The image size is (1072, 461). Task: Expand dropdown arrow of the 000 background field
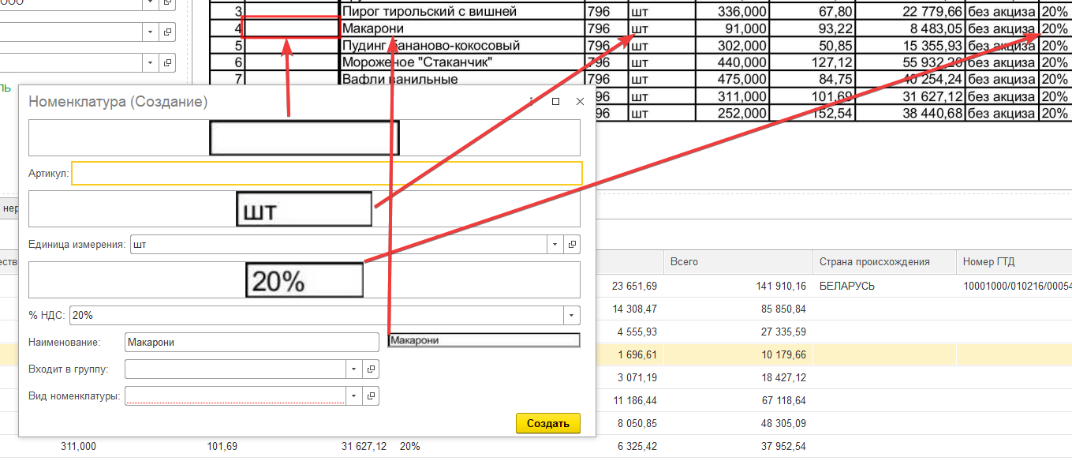tap(150, 3)
